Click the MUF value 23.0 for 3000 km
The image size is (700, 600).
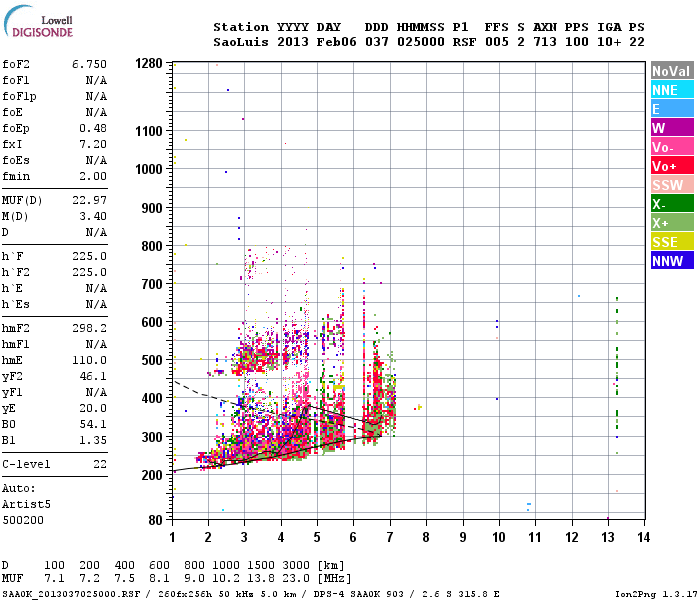296,579
